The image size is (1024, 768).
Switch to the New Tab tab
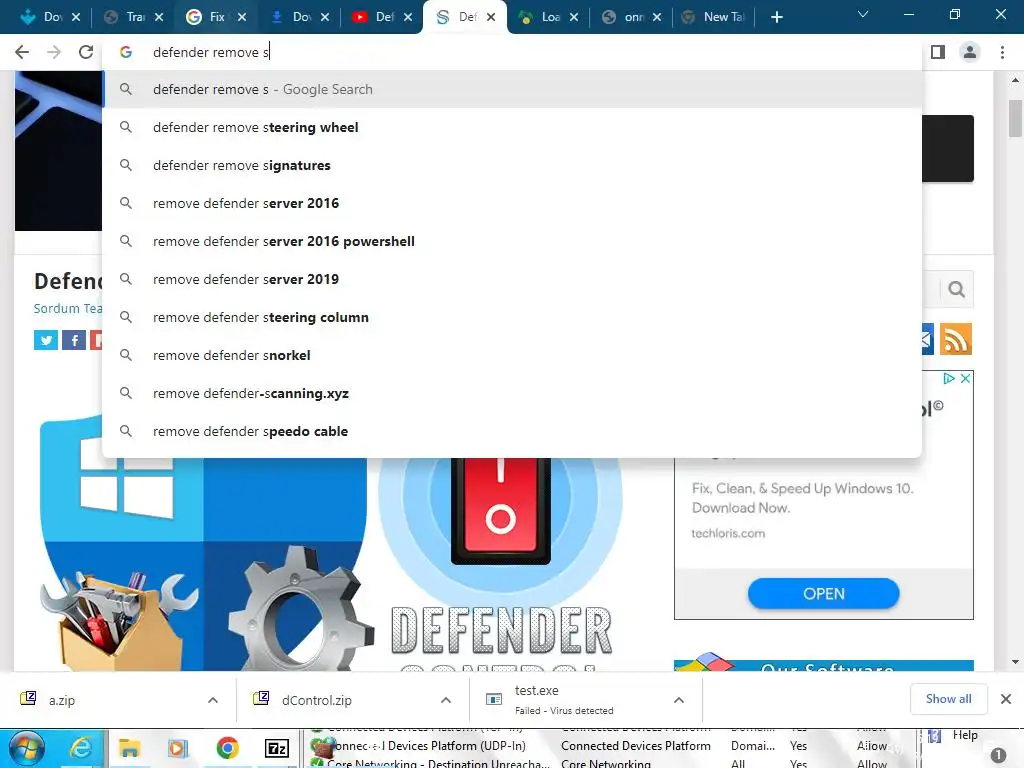pyautogui.click(x=714, y=17)
